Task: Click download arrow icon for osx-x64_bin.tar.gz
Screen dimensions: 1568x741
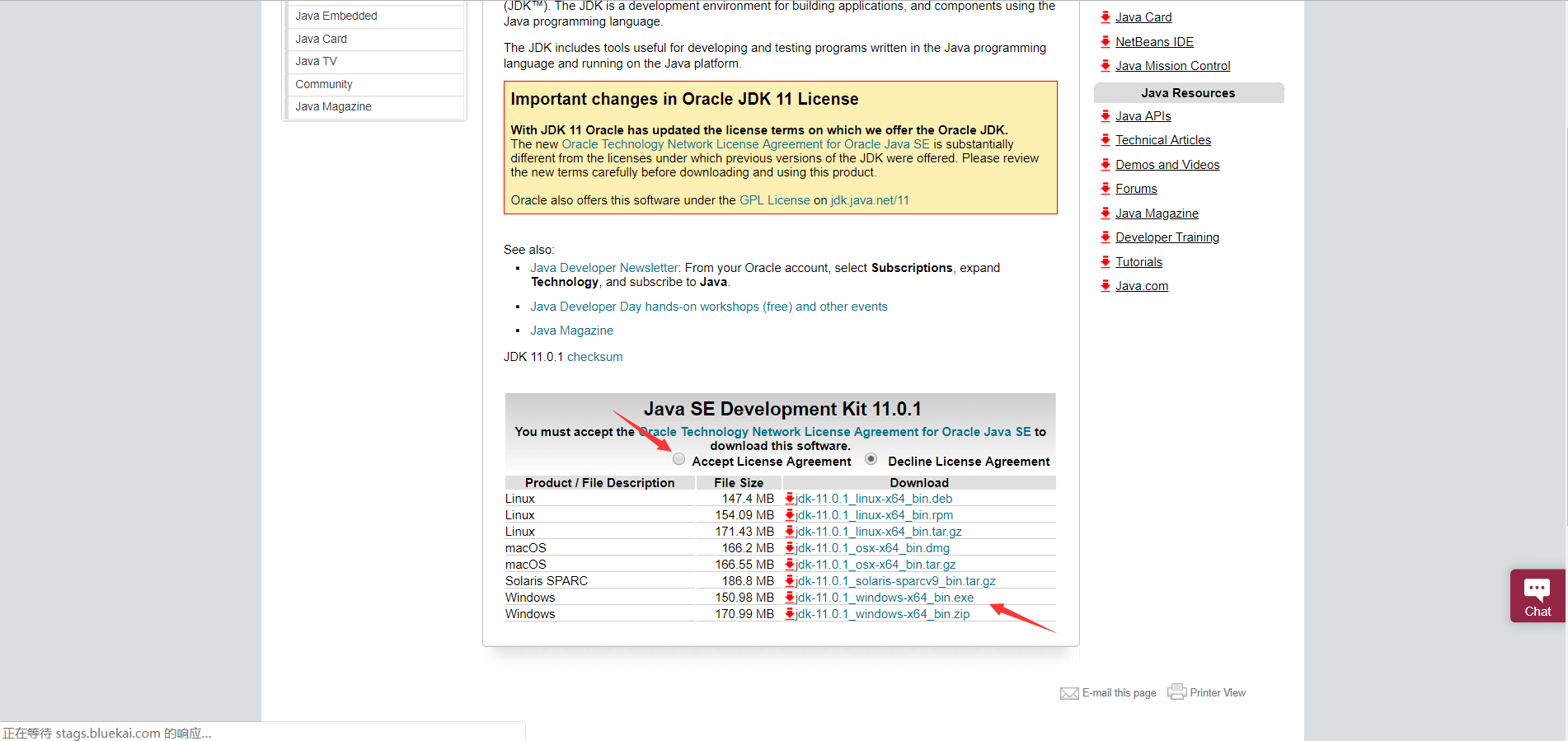Action: tap(790, 565)
